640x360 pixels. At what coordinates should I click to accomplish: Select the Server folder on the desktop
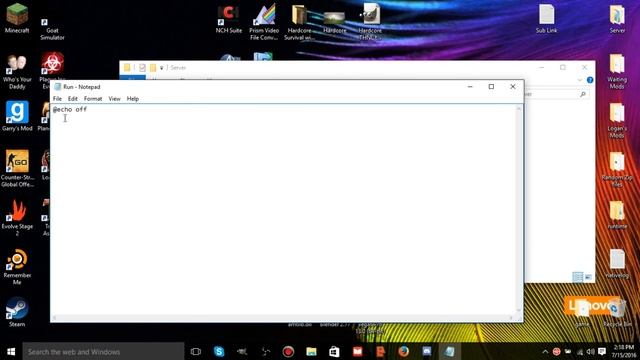tap(617, 18)
